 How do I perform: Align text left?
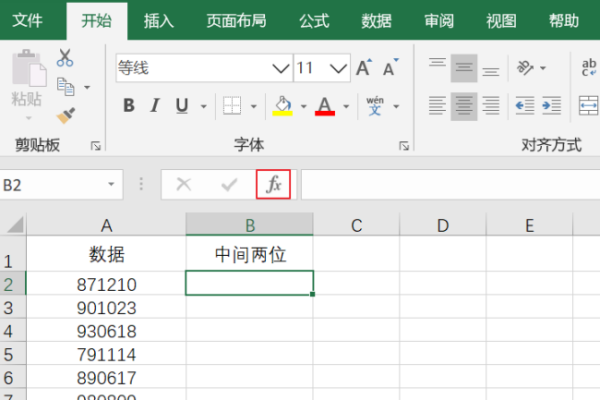tap(437, 106)
